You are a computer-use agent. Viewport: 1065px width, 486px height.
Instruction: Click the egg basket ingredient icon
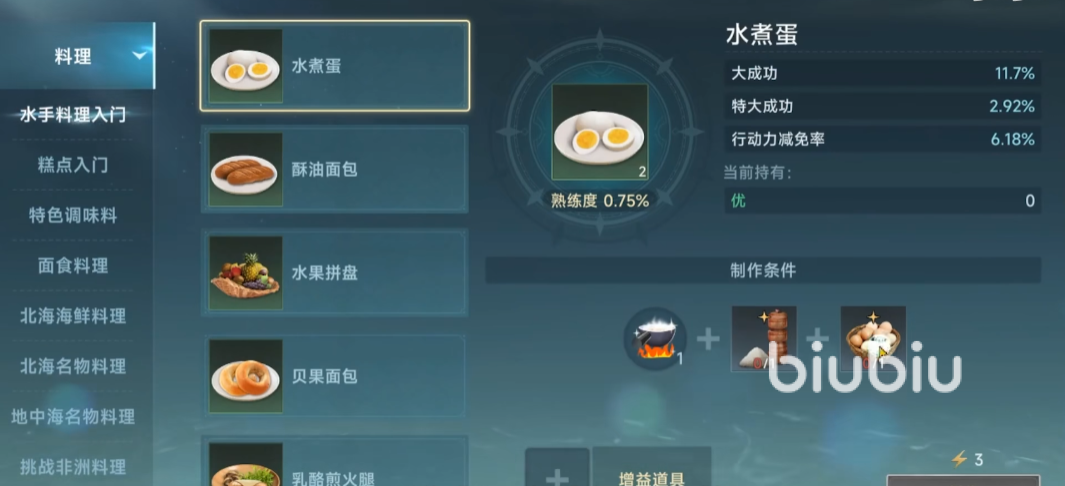pos(873,339)
